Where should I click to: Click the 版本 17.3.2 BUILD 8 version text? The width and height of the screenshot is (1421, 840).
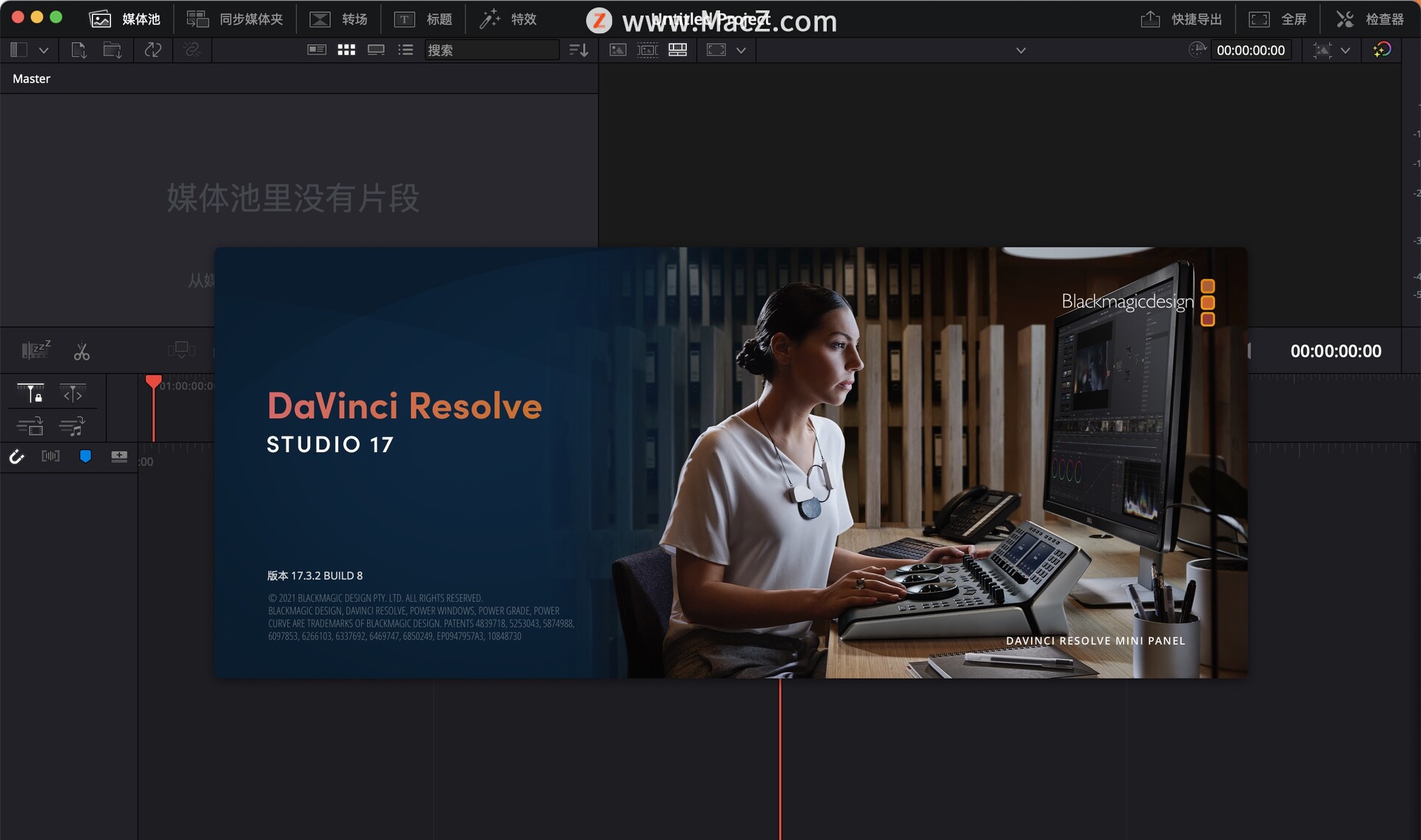(x=315, y=575)
